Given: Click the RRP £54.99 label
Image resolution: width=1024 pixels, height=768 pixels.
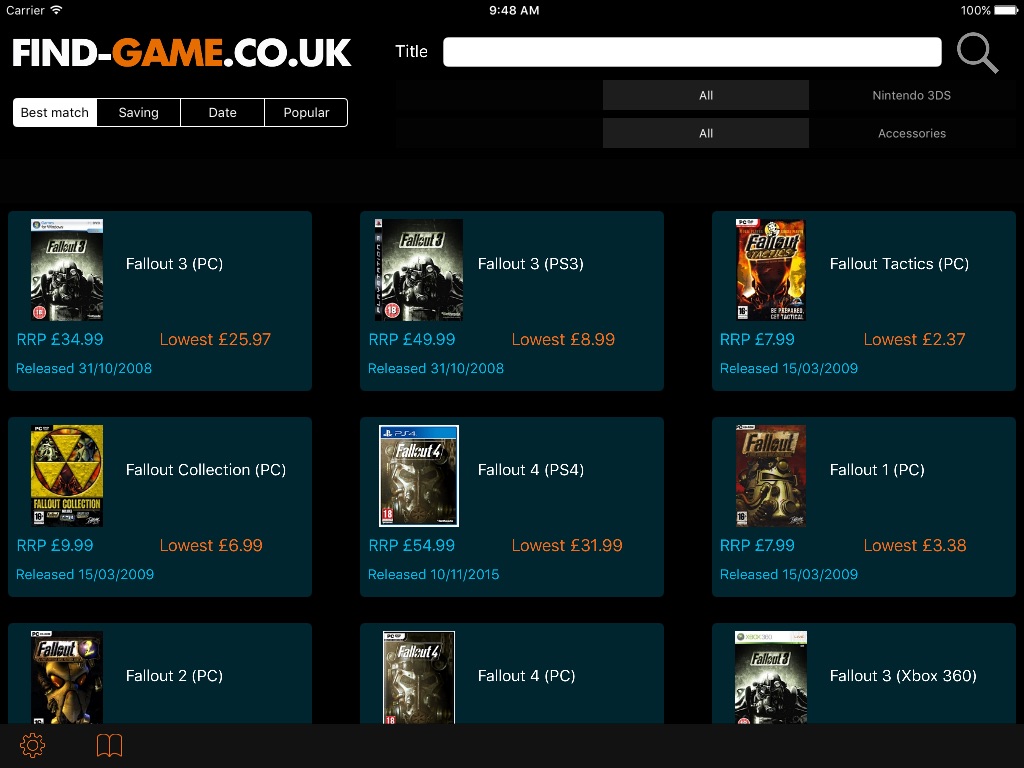Looking at the screenshot, I should tap(412, 545).
